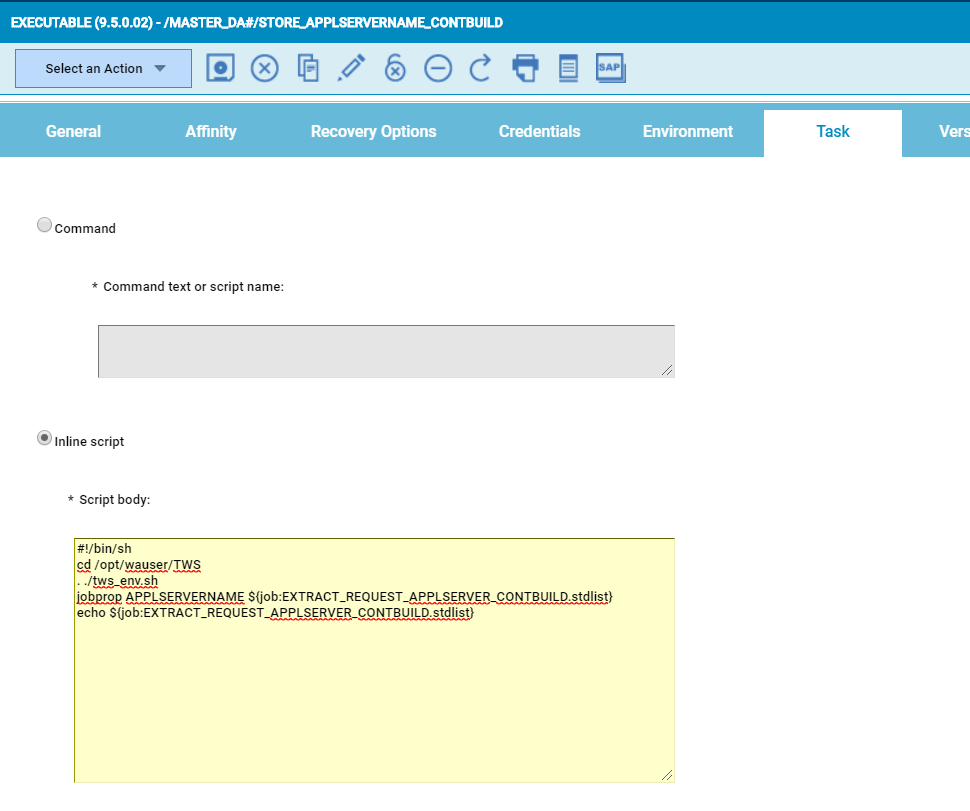Screen dimensions: 970x811
Task: Open the Affinity tab
Action: tap(211, 132)
